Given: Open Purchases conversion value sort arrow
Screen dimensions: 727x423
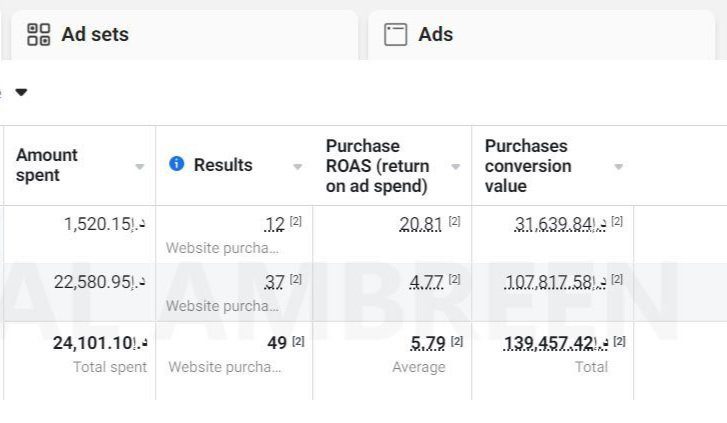Looking at the screenshot, I should [x=618, y=167].
